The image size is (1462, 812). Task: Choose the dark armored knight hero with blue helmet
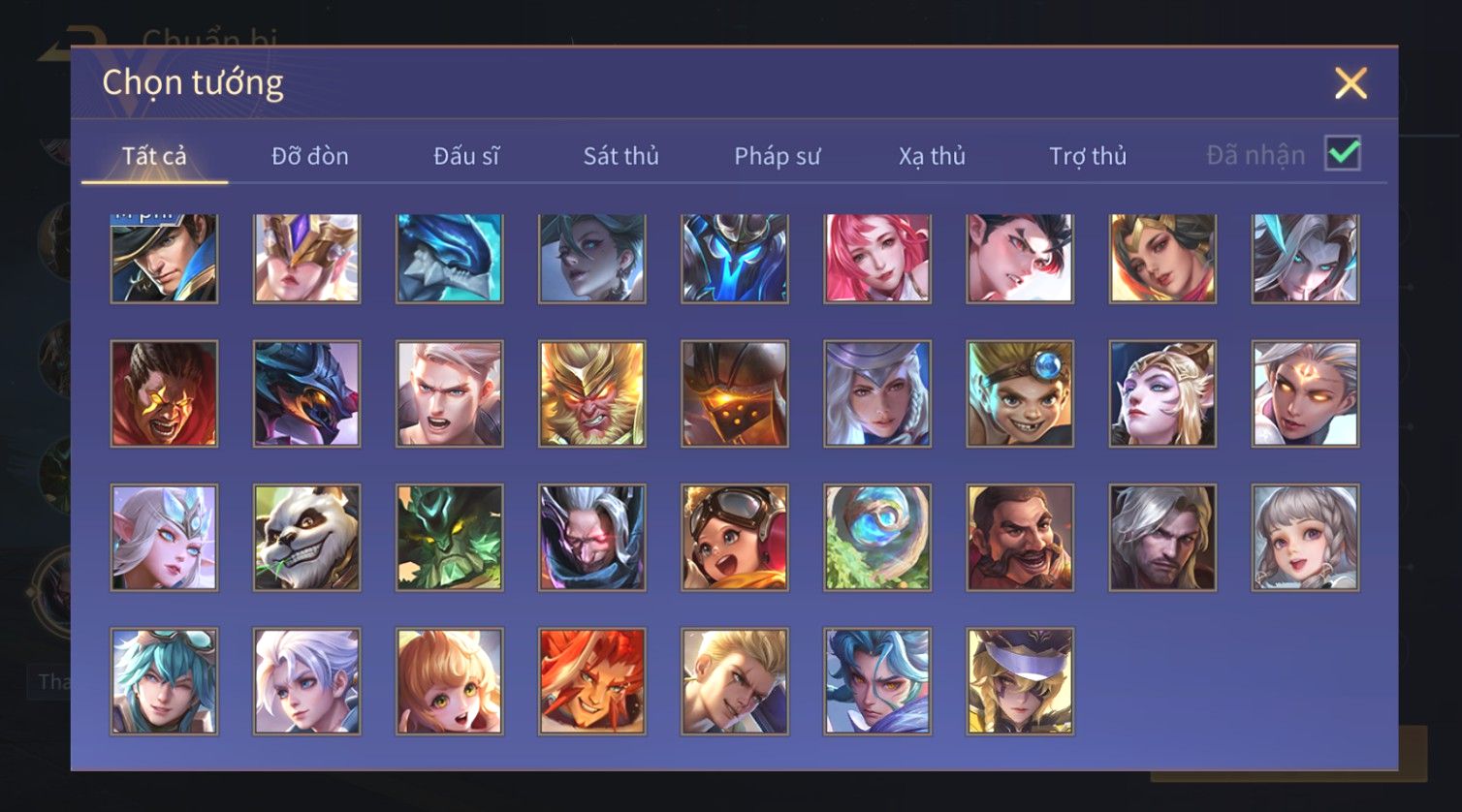point(735,259)
